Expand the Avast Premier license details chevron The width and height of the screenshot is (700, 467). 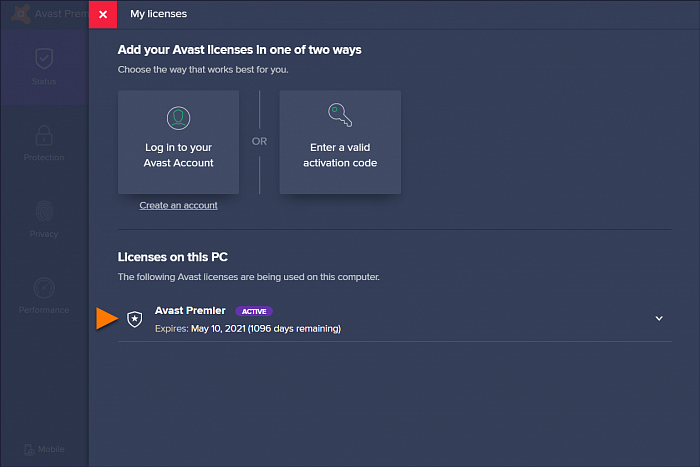[659, 318]
